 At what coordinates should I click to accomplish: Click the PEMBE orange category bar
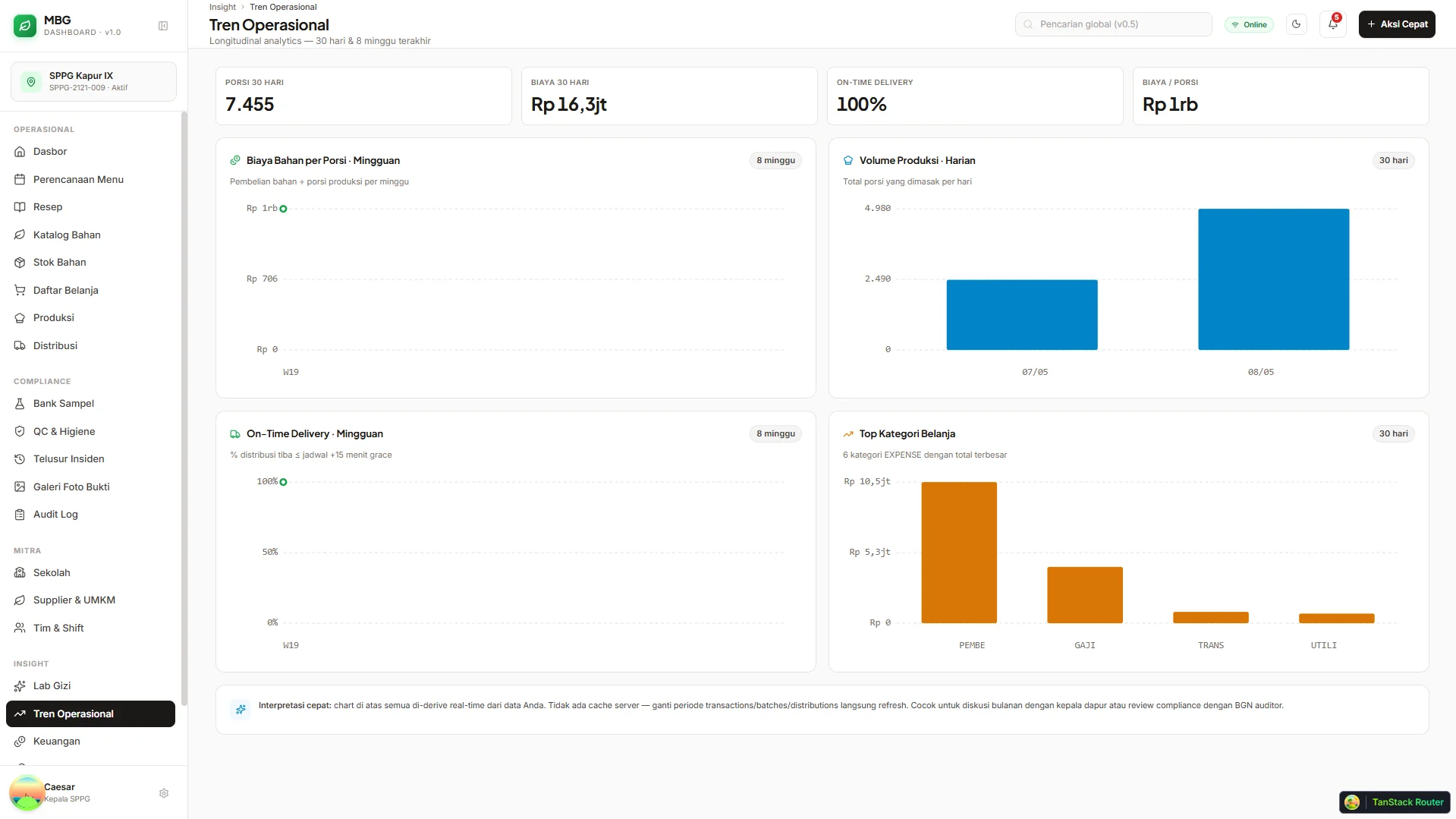959,553
